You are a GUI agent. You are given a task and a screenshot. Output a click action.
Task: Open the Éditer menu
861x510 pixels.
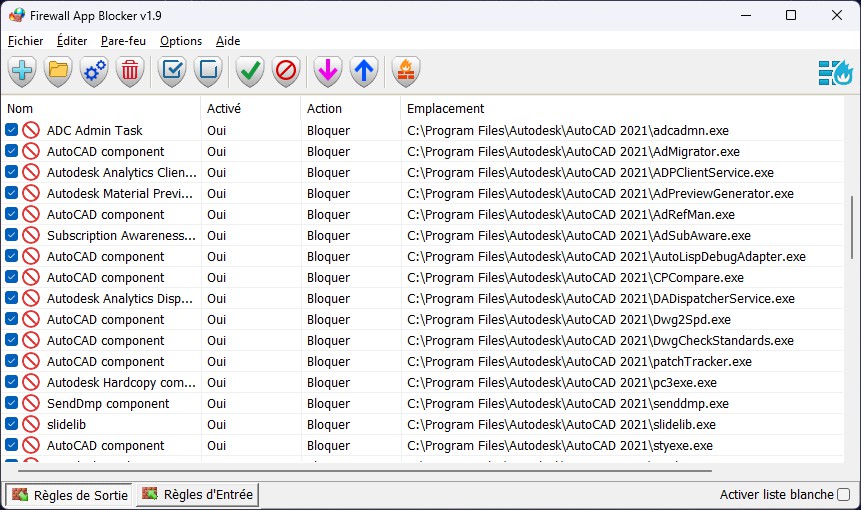[x=72, y=41]
